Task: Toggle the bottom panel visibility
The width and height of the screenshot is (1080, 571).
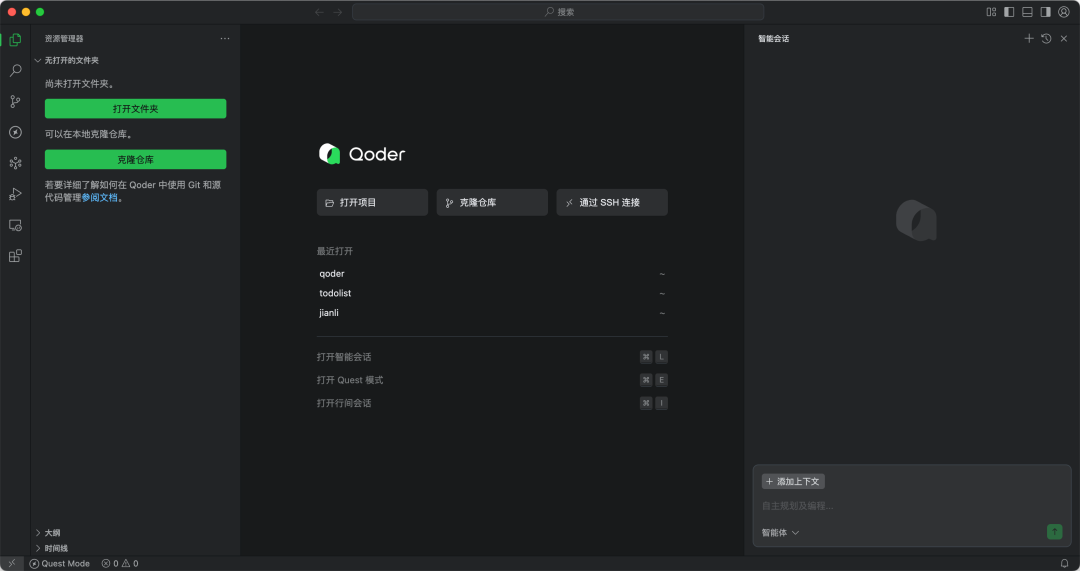Action: click(1027, 12)
